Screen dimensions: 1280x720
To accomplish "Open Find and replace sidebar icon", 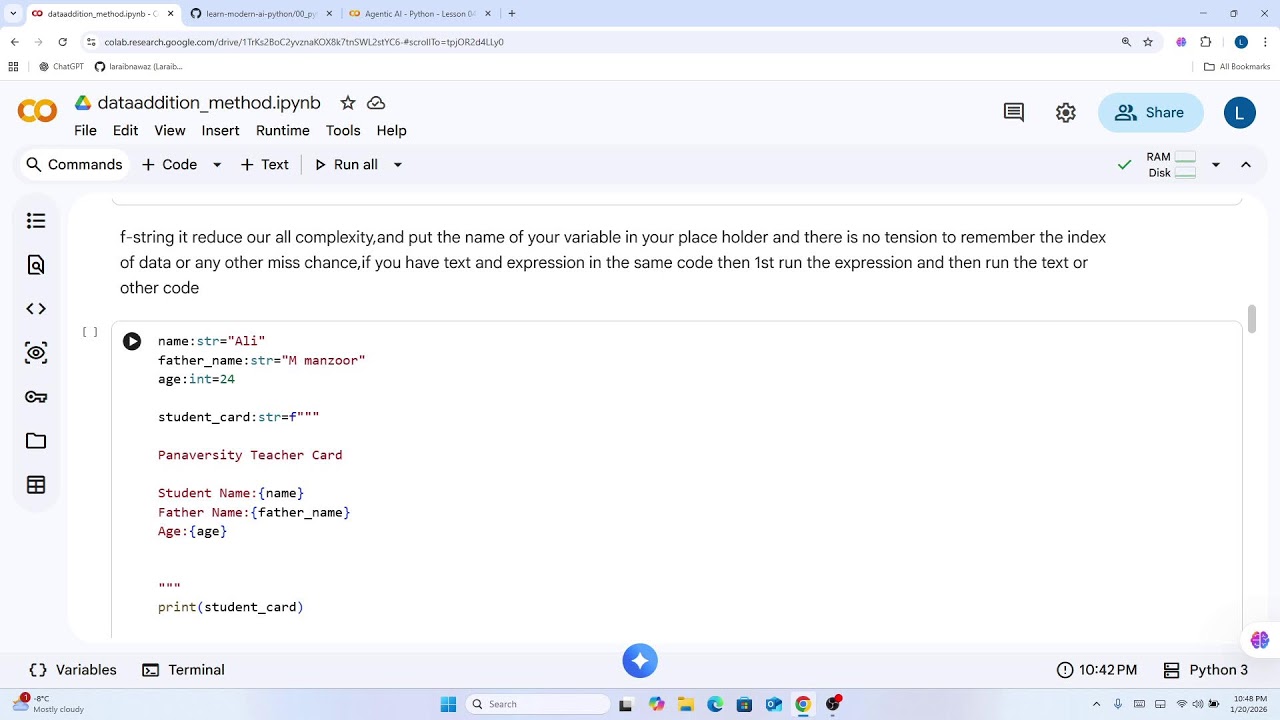I will pos(36,265).
